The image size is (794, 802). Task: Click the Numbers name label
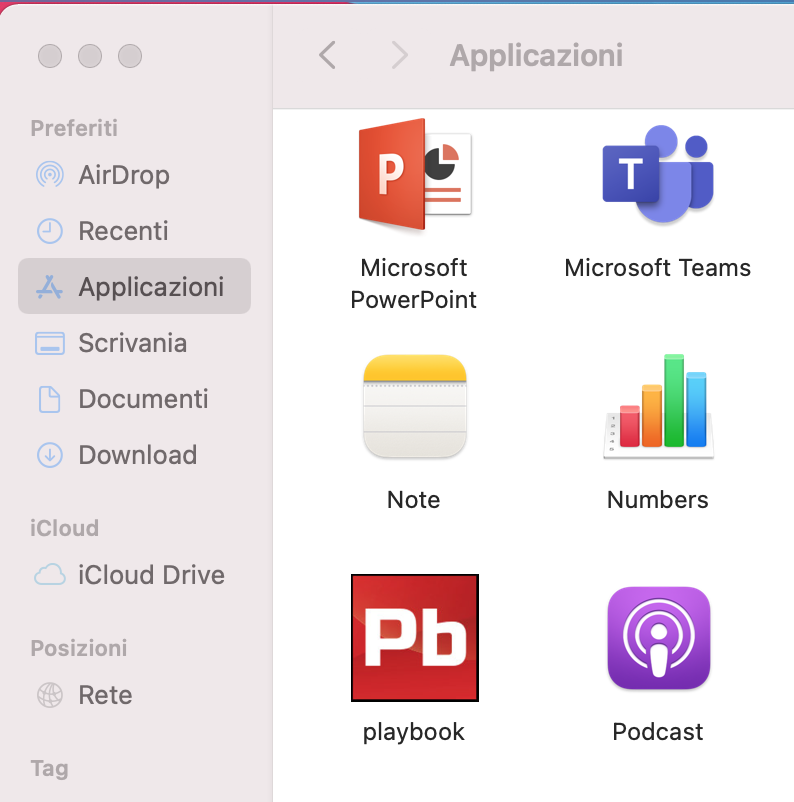[658, 500]
